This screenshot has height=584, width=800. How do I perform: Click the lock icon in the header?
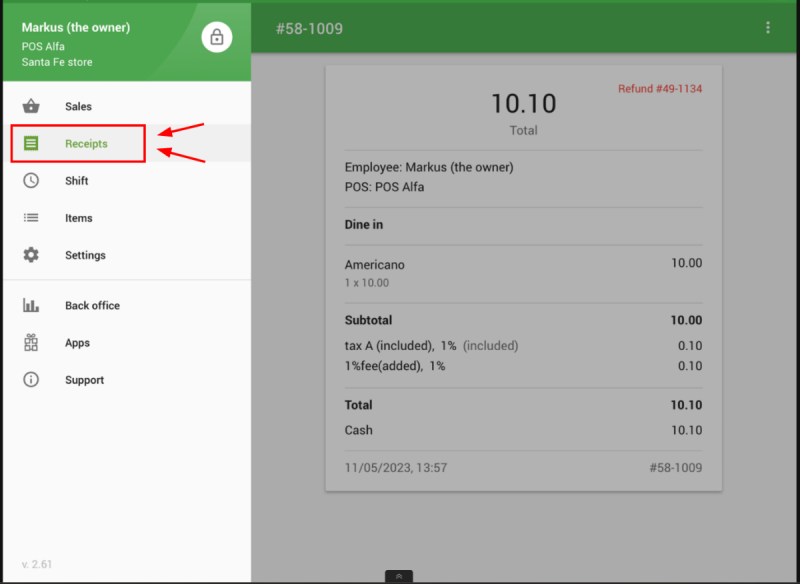(x=216, y=37)
